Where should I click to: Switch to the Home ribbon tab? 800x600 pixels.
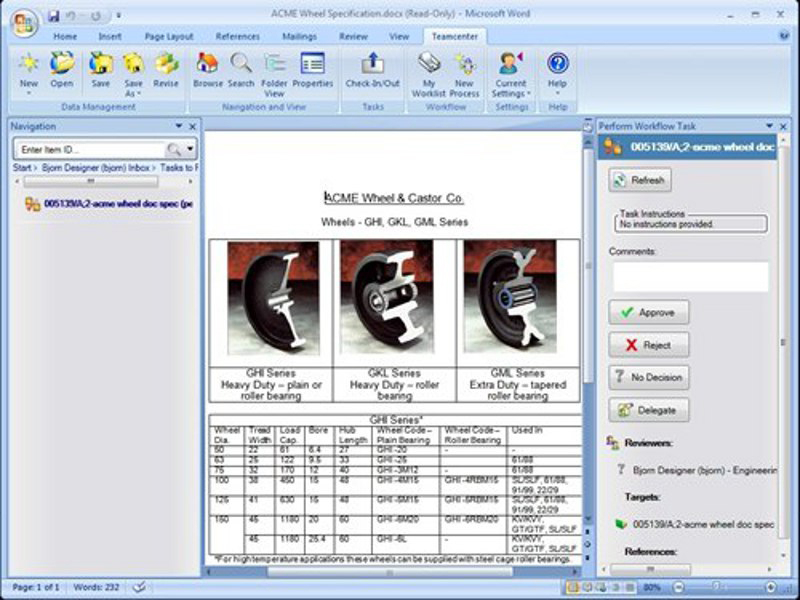click(65, 37)
